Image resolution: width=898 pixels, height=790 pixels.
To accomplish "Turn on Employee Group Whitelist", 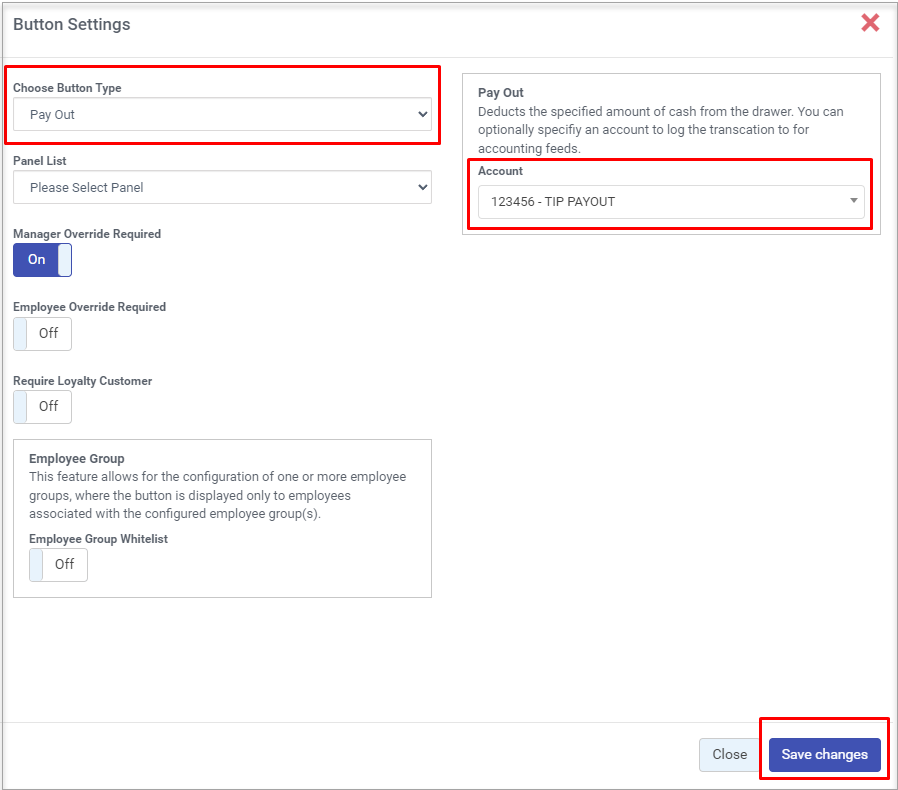I will [x=58, y=564].
